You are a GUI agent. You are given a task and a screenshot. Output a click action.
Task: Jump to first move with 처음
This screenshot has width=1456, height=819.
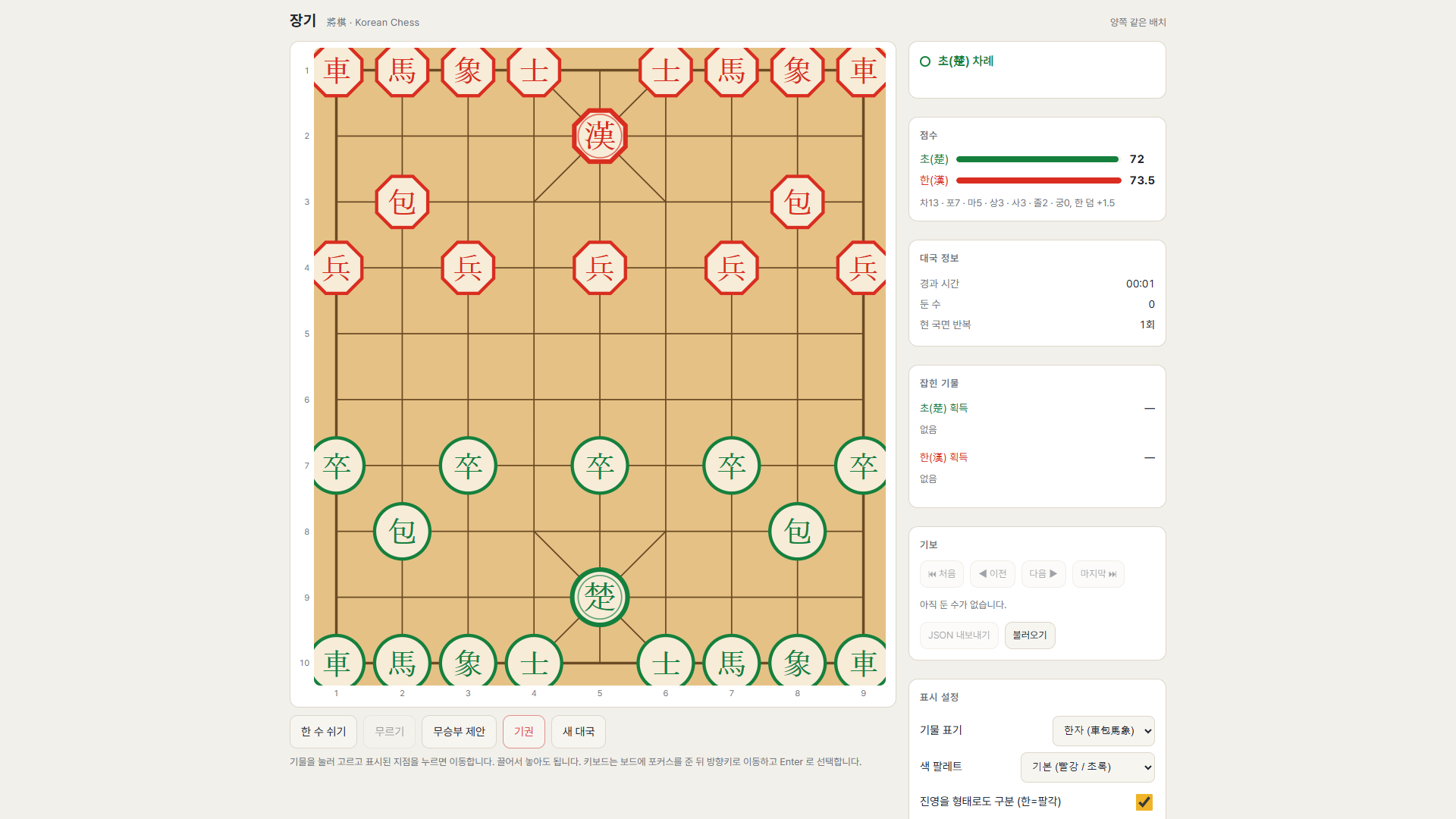(x=942, y=573)
